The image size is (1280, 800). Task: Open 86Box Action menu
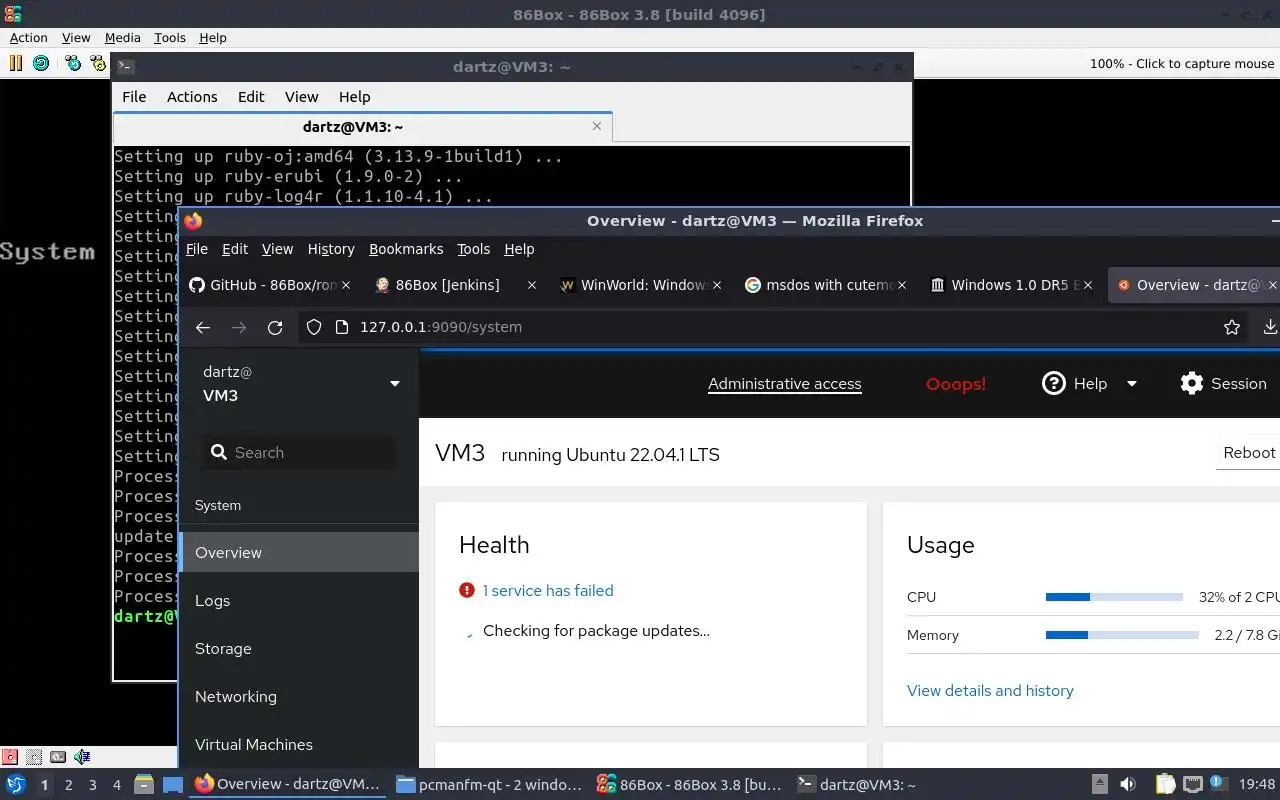(x=28, y=37)
